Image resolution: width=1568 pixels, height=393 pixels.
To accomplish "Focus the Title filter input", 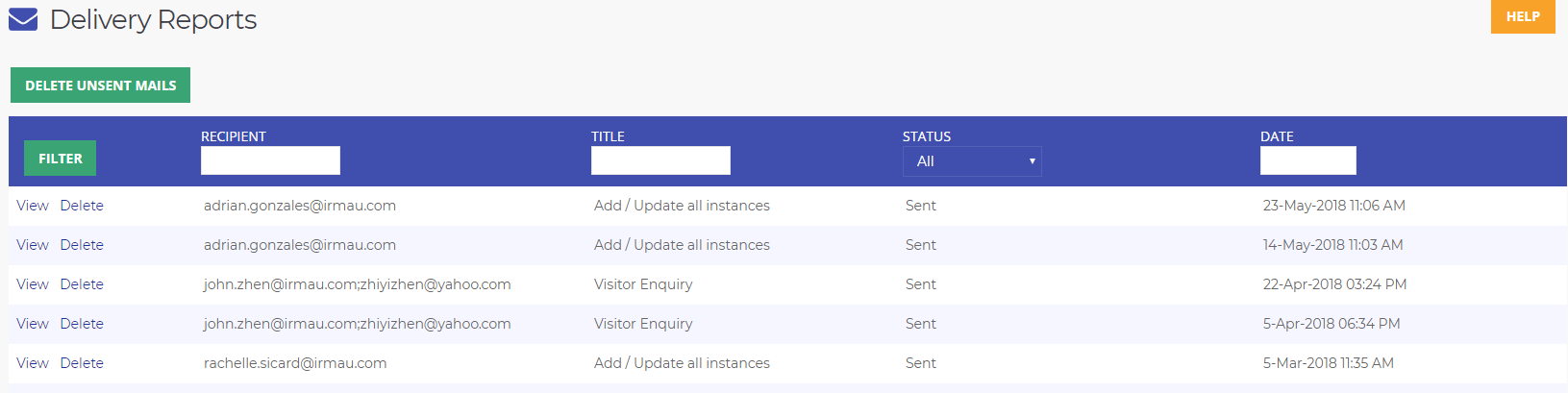I will tap(660, 160).
